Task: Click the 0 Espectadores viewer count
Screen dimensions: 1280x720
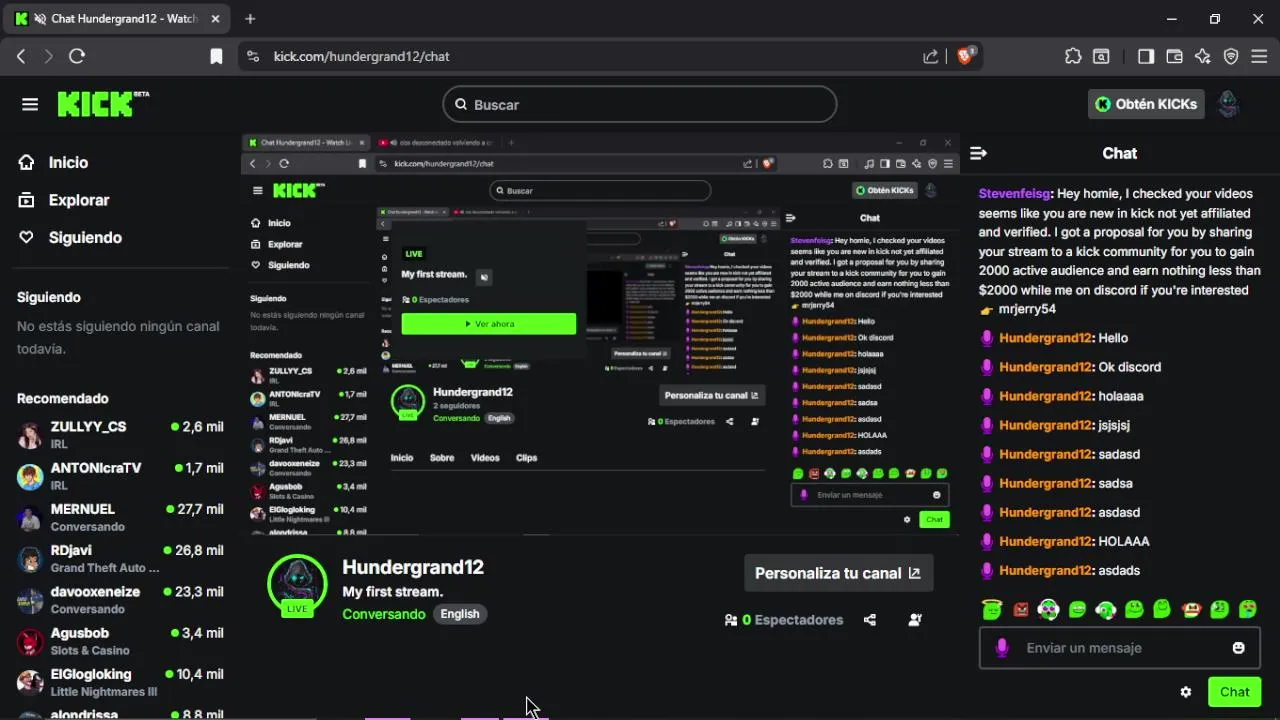Action: pos(784,620)
